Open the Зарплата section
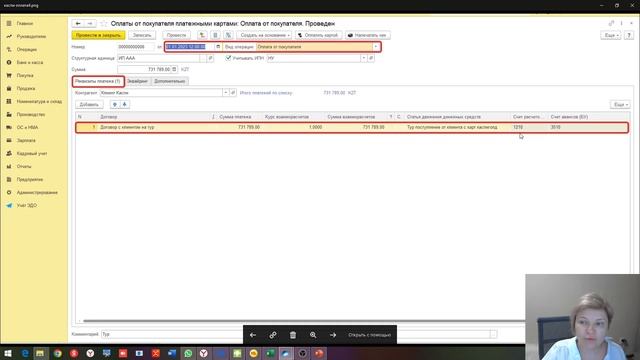Image resolution: width=640 pixels, height=360 pixels. 26,140
